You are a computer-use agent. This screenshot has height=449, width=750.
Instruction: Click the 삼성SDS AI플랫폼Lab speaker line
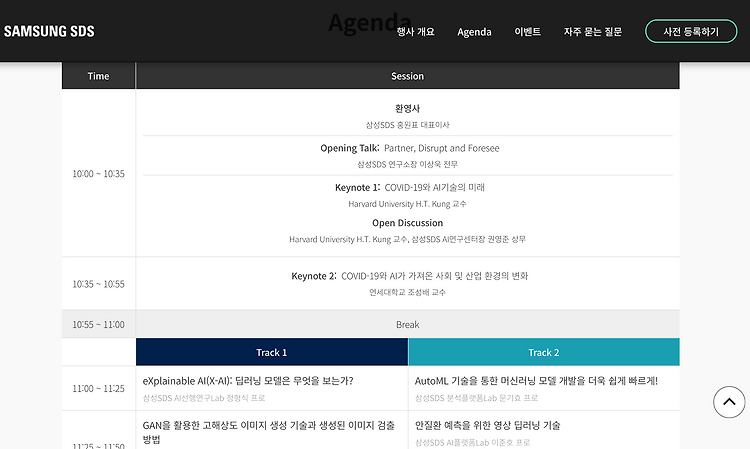point(473,443)
